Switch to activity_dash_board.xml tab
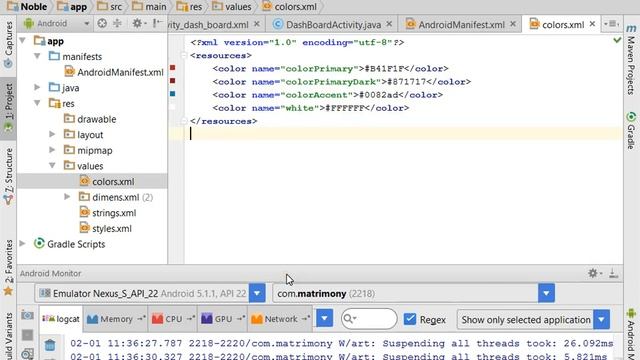 click(x=208, y=24)
